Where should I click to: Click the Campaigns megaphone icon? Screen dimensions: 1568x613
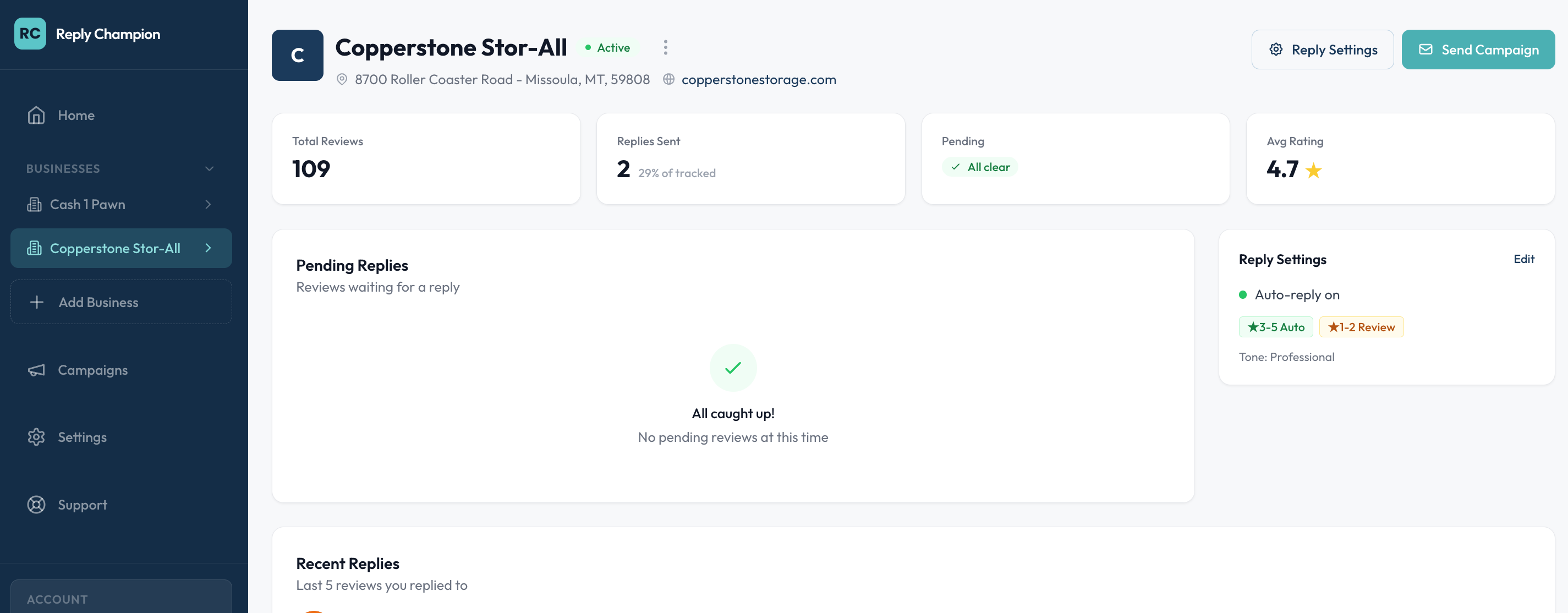[36, 370]
